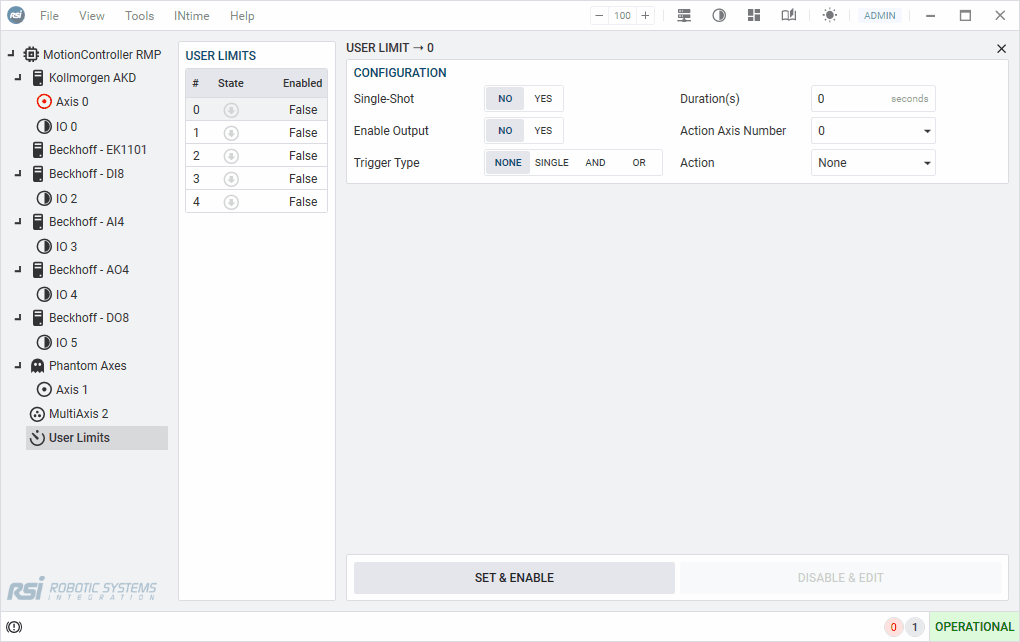Collapse the Phantom Axes node
Screen dimensions: 1020x642
[x=18, y=366]
